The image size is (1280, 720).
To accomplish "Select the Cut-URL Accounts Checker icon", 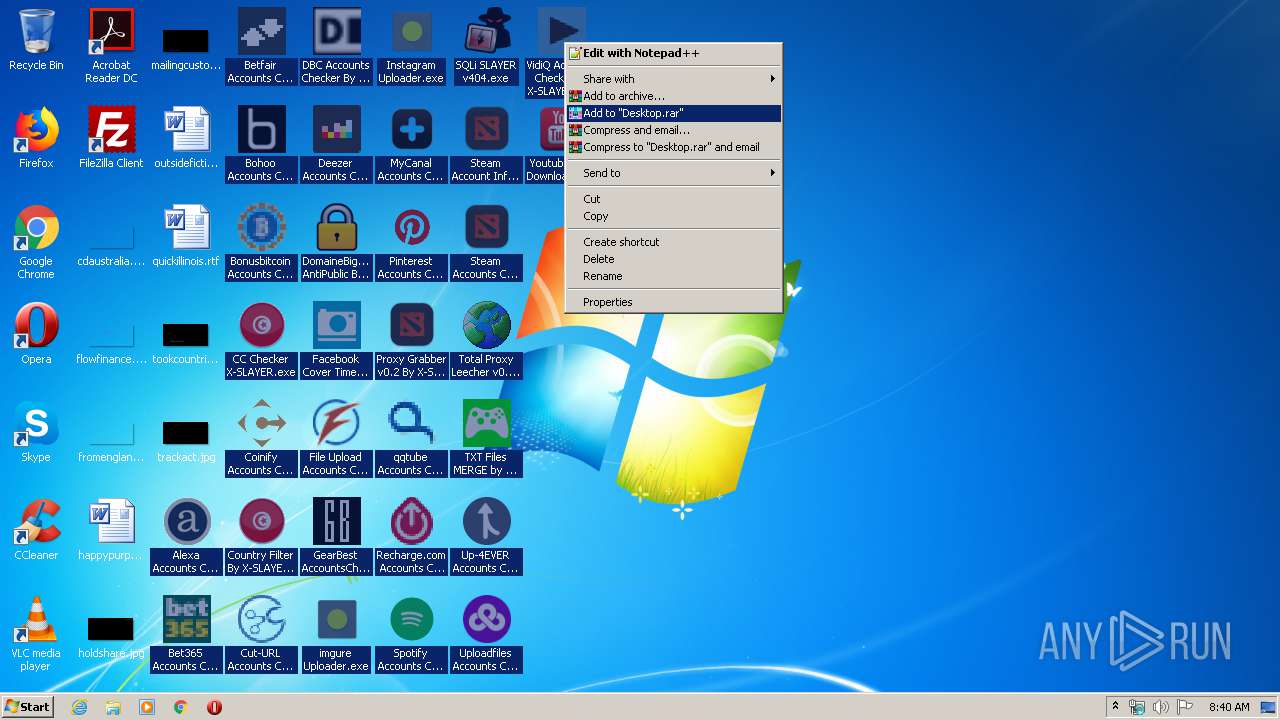I will click(x=261, y=634).
